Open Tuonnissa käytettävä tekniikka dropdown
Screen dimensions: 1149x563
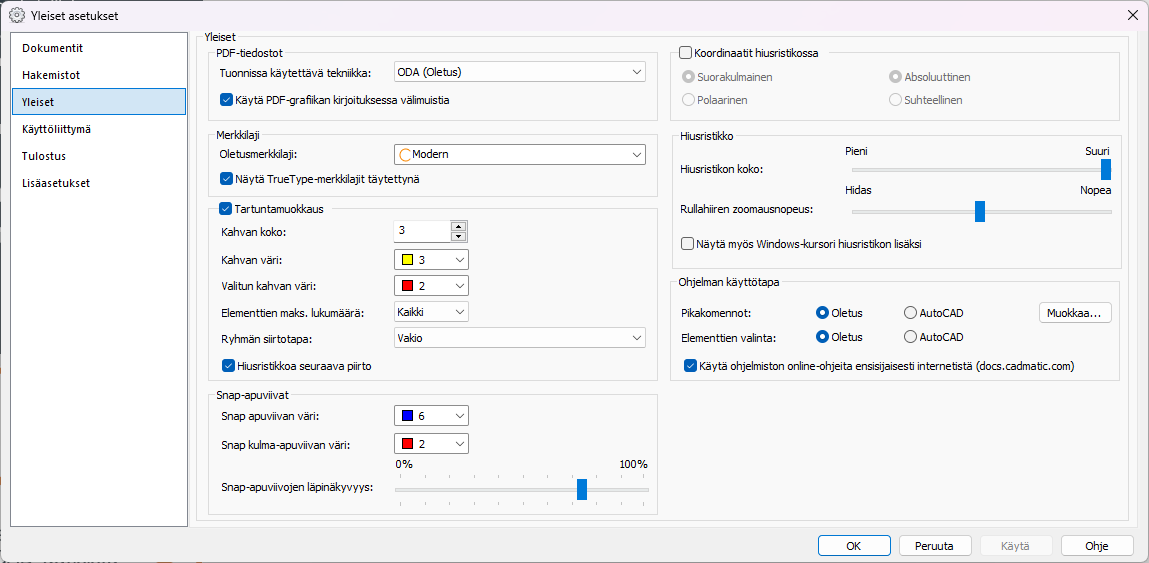tap(636, 72)
